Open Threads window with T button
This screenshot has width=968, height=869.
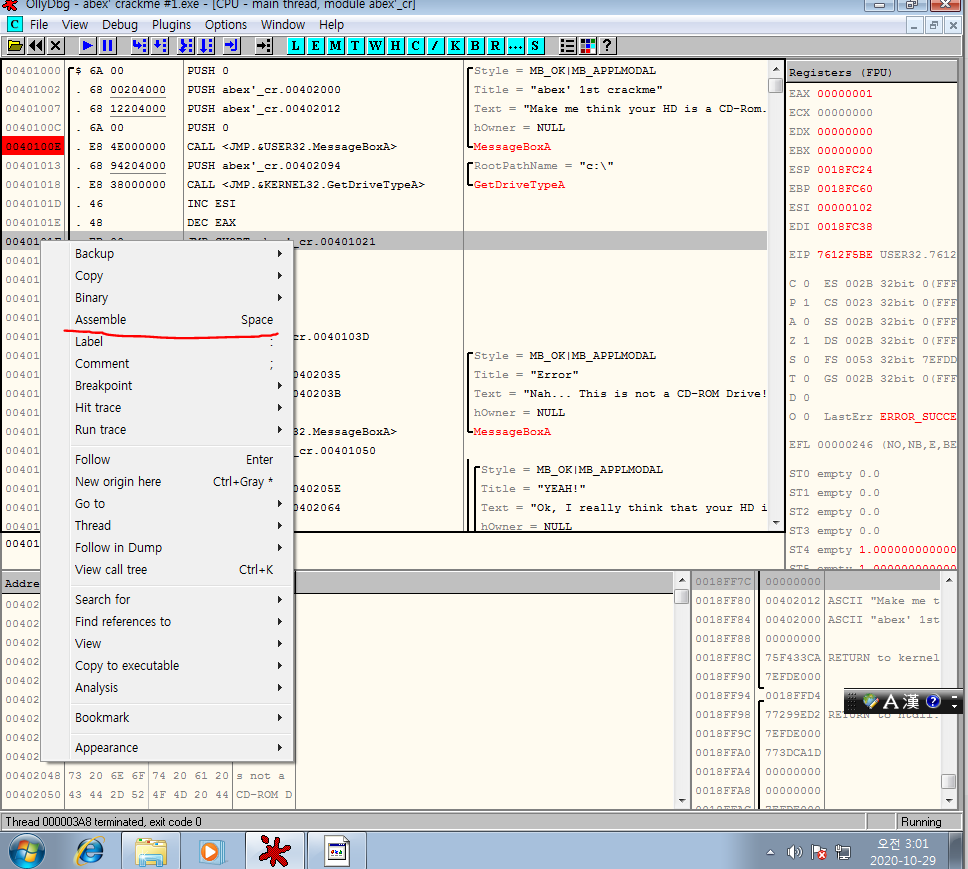(355, 46)
